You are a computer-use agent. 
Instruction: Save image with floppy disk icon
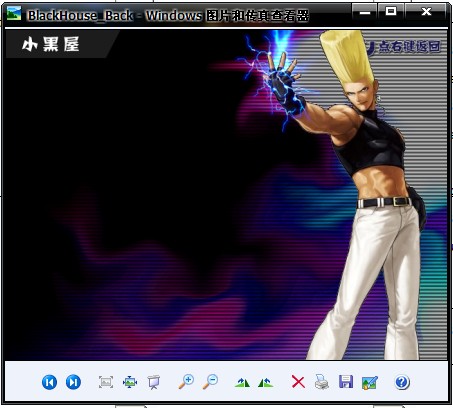[x=346, y=382]
